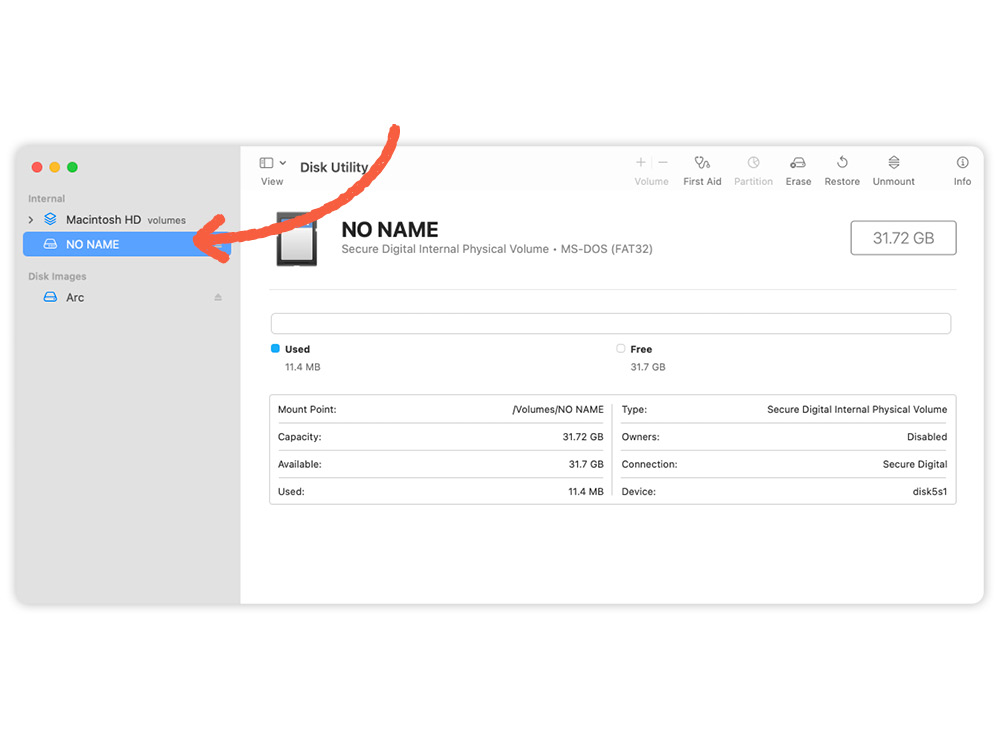
Task: Click the Erase disk icon
Action: coord(798,163)
